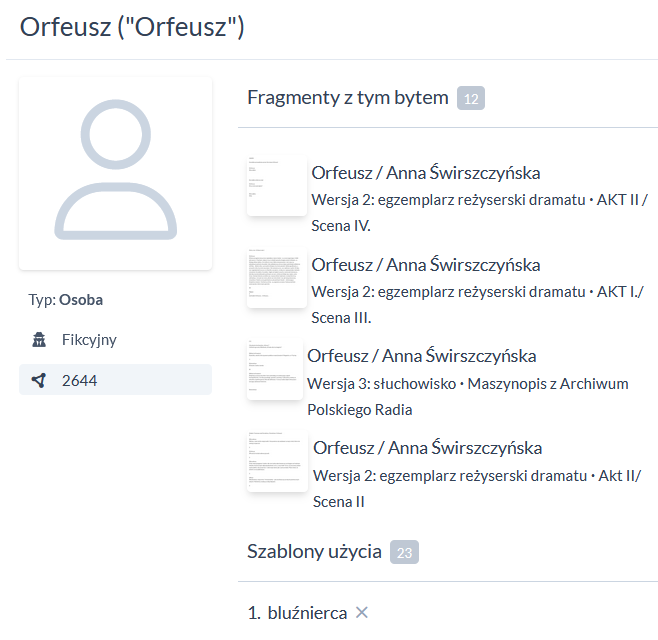Open the Orfeusz title above AKT II / Scena IV
658x640 pixels.
coord(425,173)
